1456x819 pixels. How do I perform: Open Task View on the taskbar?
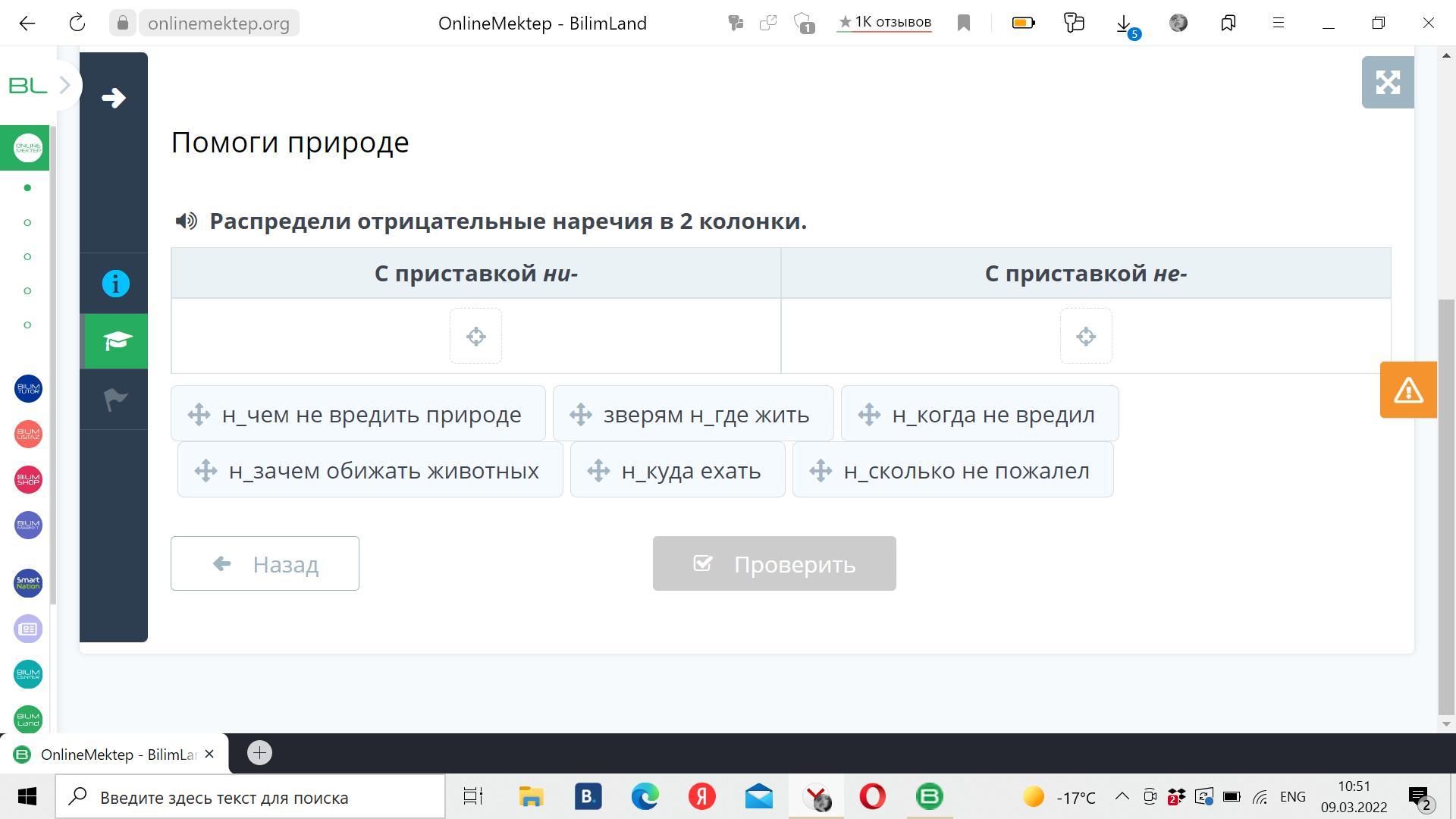473,797
